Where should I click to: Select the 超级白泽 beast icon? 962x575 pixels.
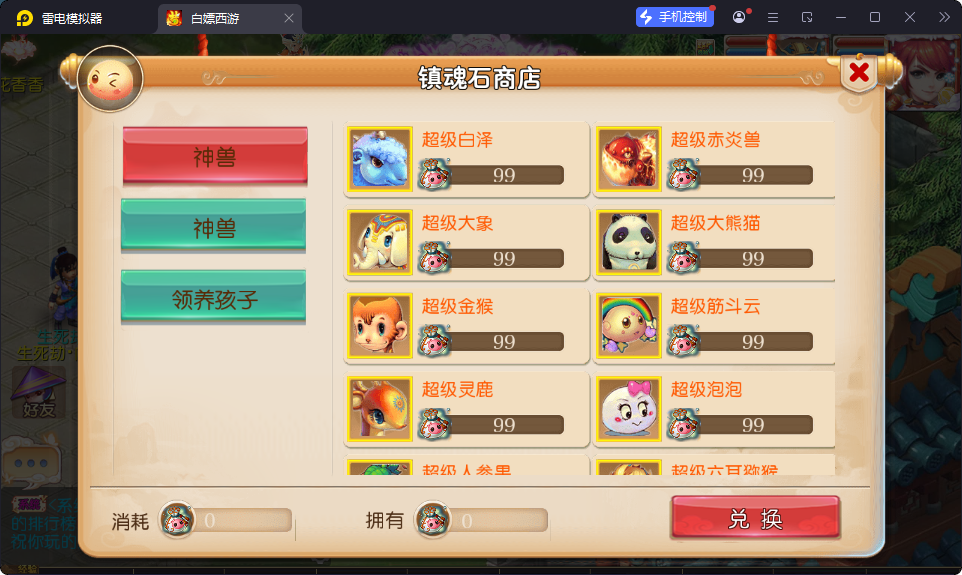[x=380, y=159]
